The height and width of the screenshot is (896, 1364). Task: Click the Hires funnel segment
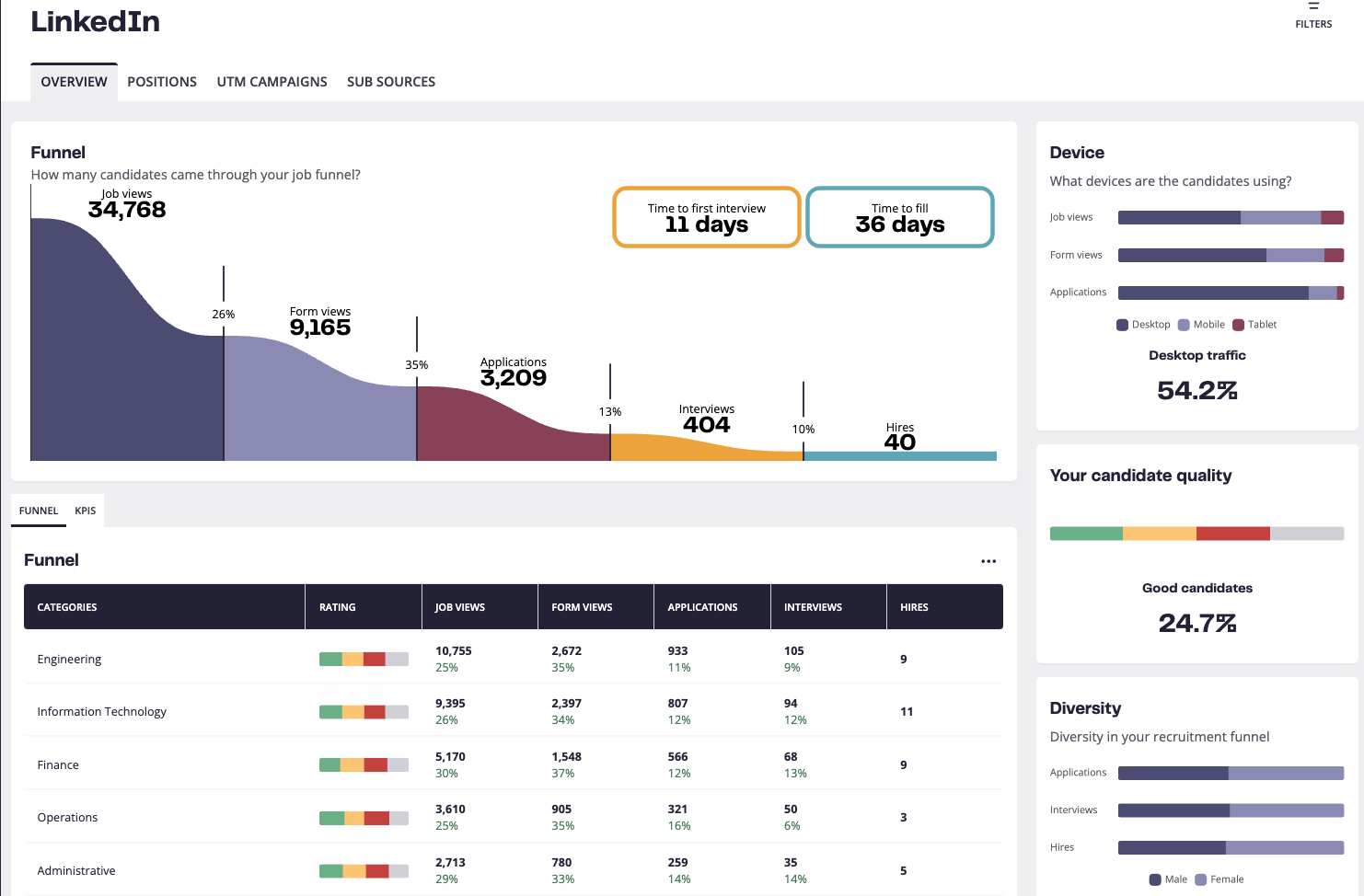coord(900,456)
